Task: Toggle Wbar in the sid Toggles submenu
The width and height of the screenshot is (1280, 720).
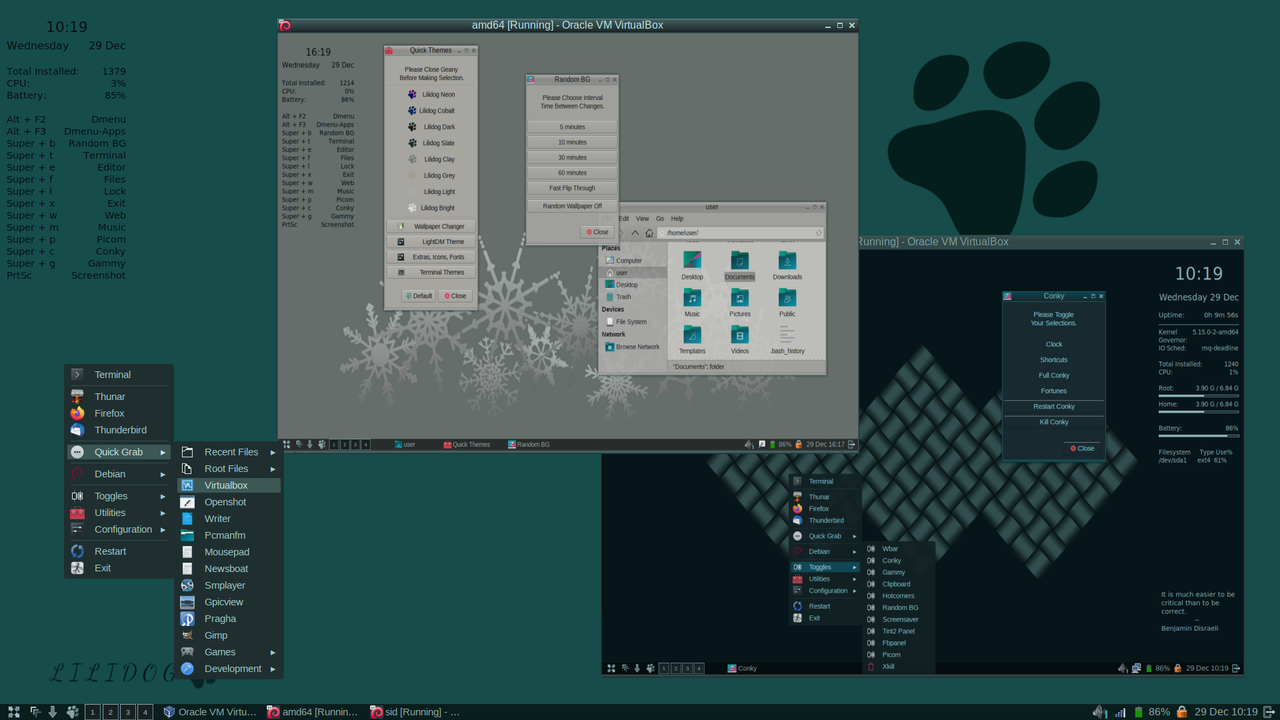Action: point(899,549)
